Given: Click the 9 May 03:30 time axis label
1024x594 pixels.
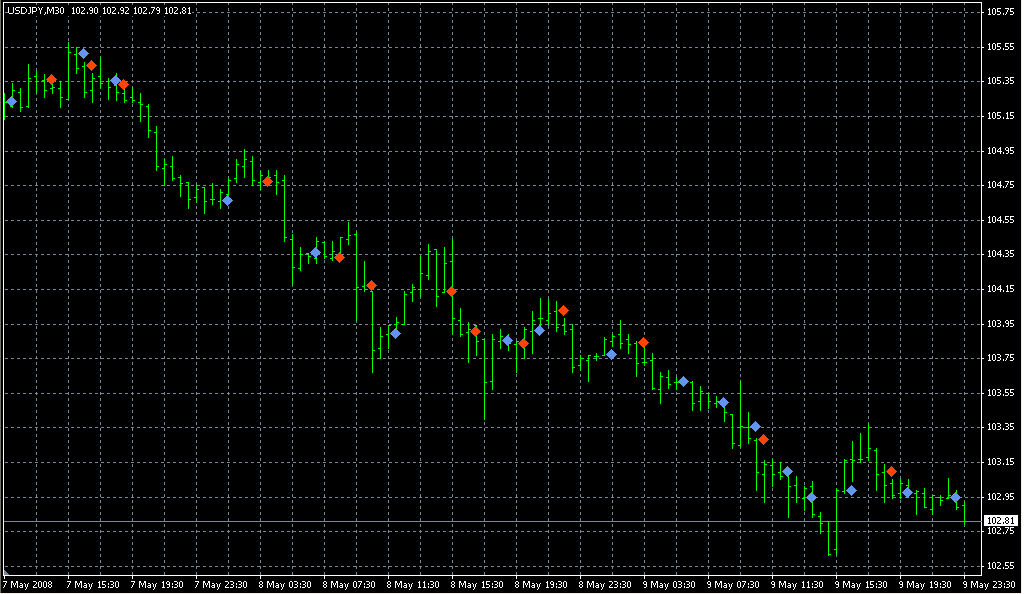Looking at the screenshot, I should coord(668,584).
